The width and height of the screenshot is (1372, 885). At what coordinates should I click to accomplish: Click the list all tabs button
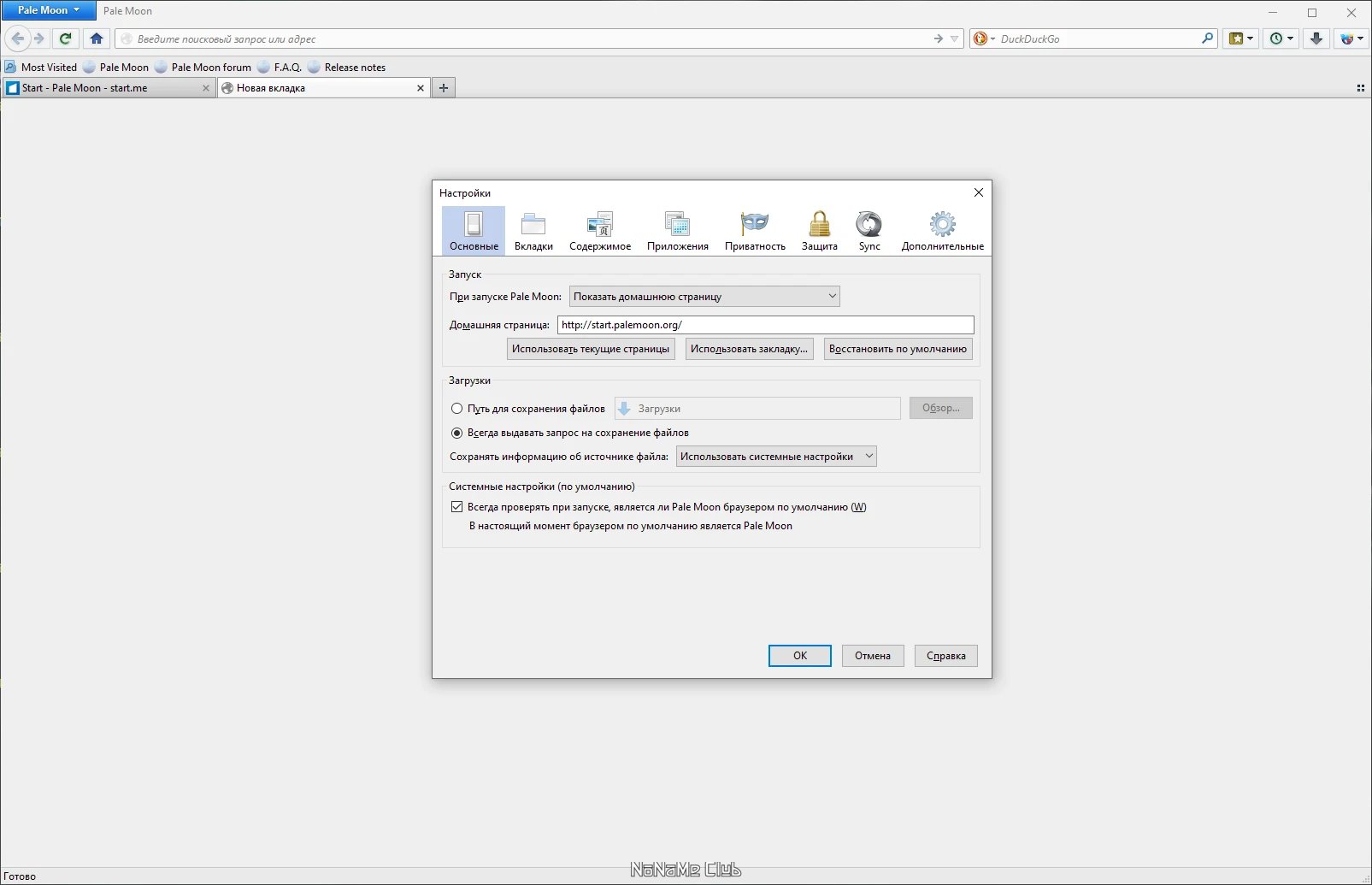click(1360, 88)
